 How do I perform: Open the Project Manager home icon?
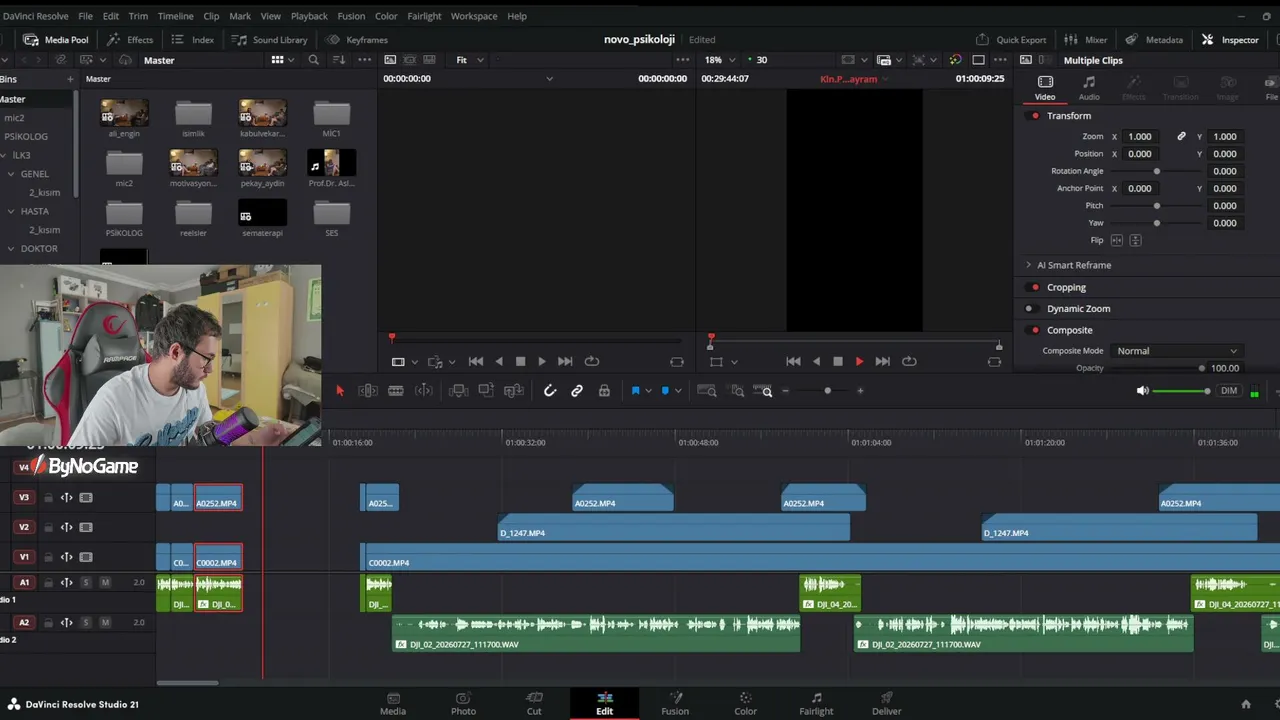point(1246,704)
